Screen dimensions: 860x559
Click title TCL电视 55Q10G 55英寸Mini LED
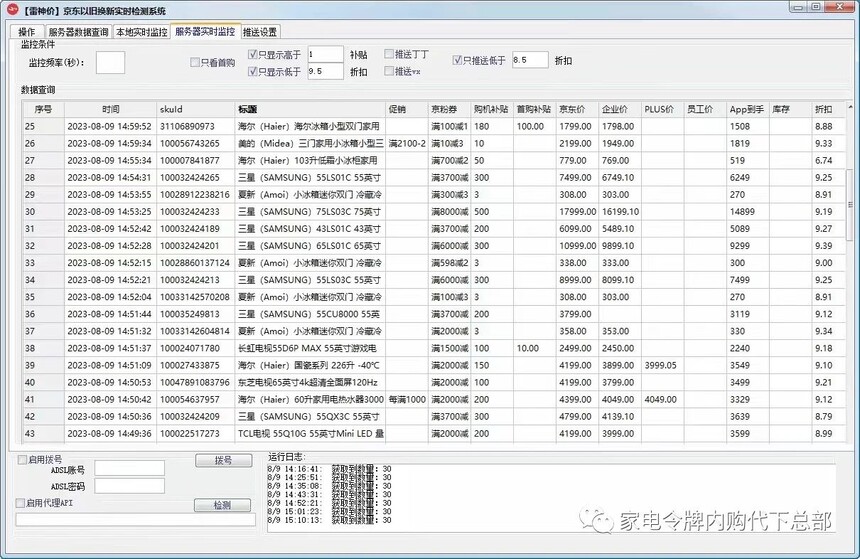coord(310,433)
